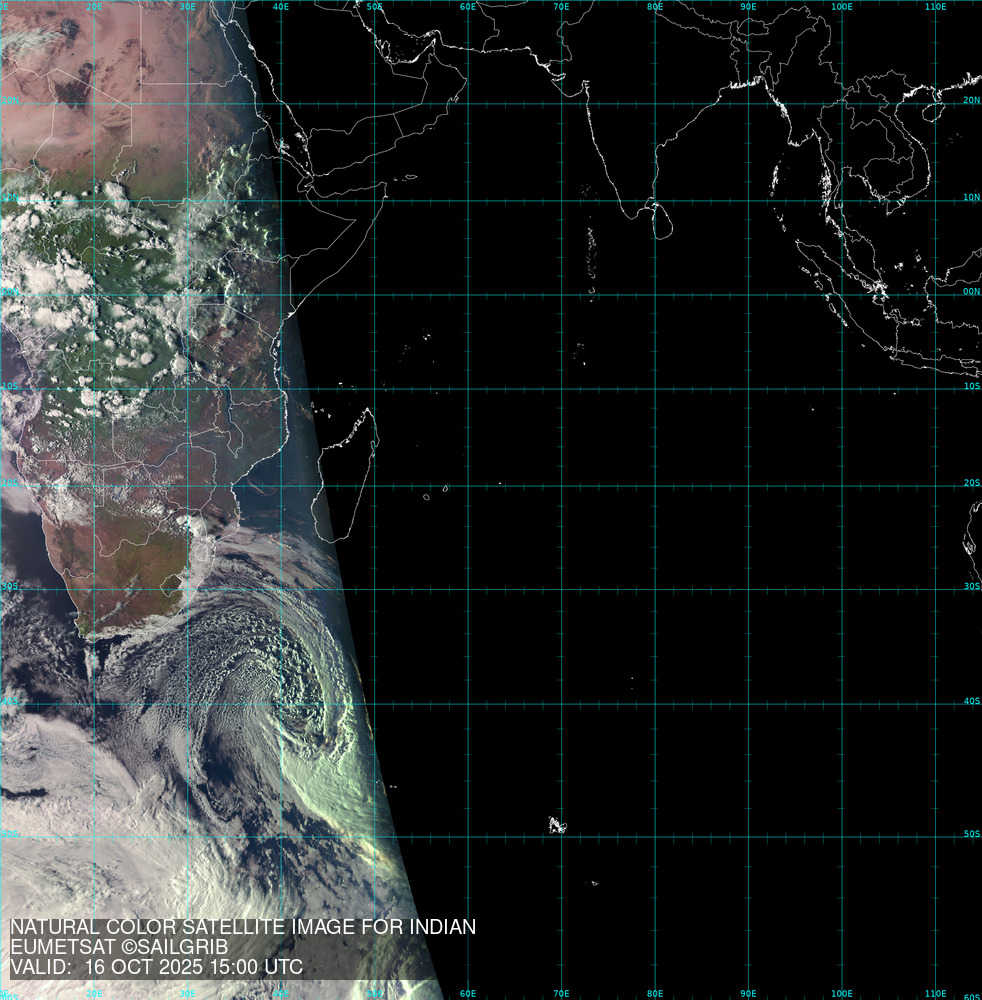The width and height of the screenshot is (982, 1000).
Task: Click the 60E longitude label at bottom
Action: click(468, 993)
